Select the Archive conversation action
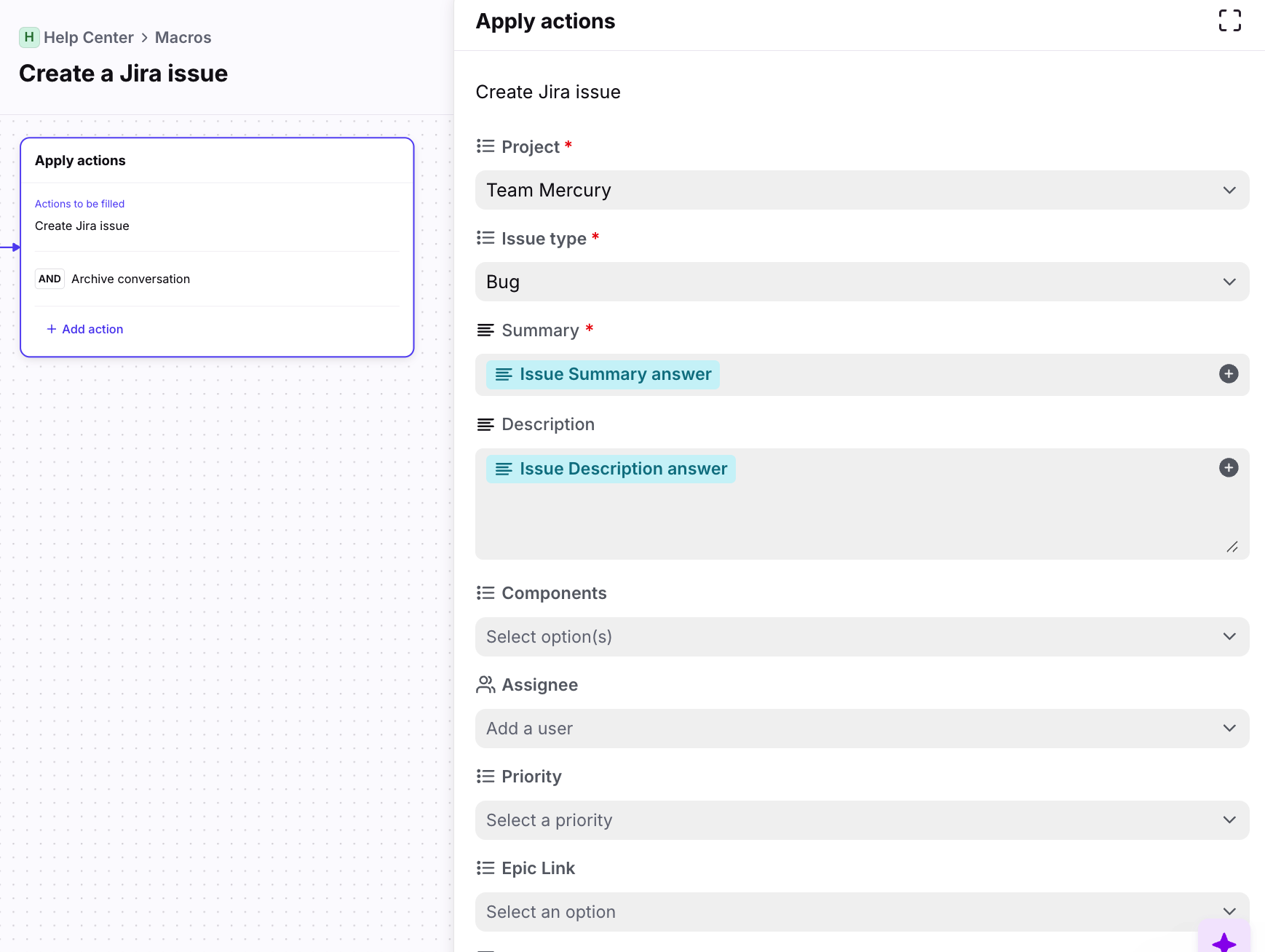Image resolution: width=1265 pixels, height=952 pixels. tap(130, 279)
